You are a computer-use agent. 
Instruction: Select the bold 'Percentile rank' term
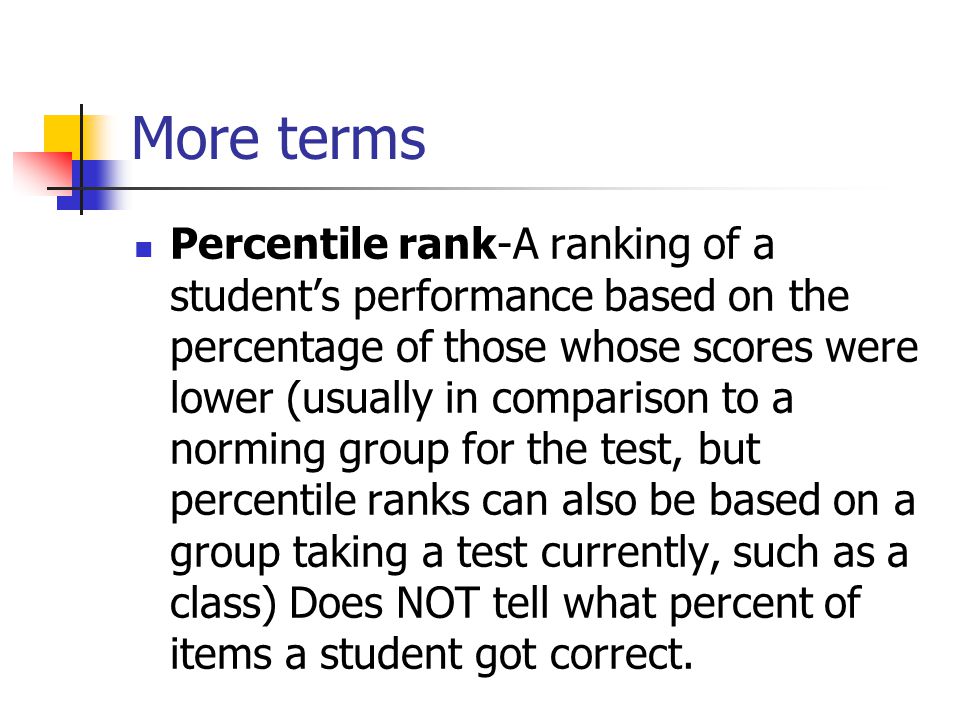pyautogui.click(x=334, y=244)
